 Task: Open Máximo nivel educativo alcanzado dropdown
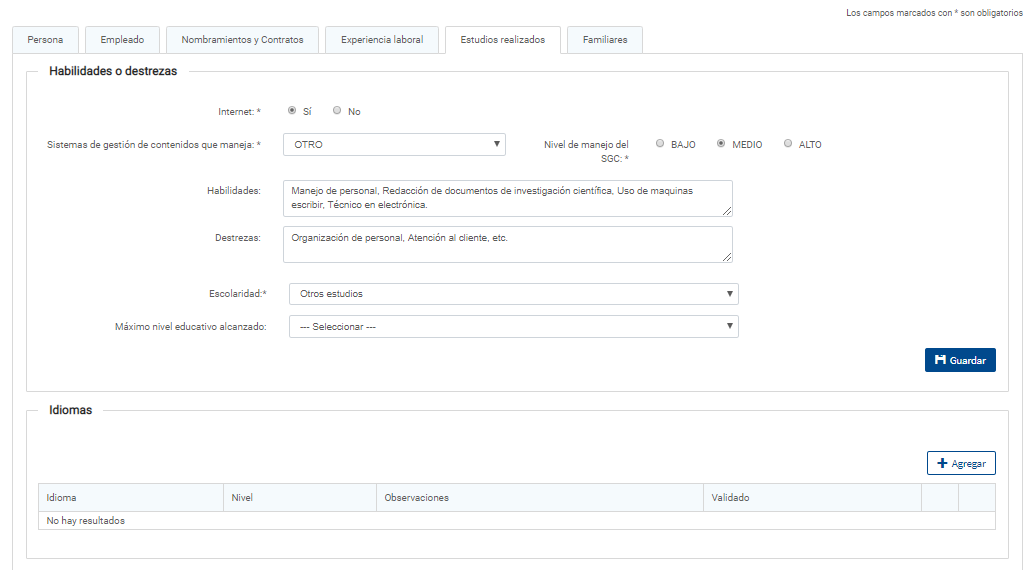(x=513, y=327)
